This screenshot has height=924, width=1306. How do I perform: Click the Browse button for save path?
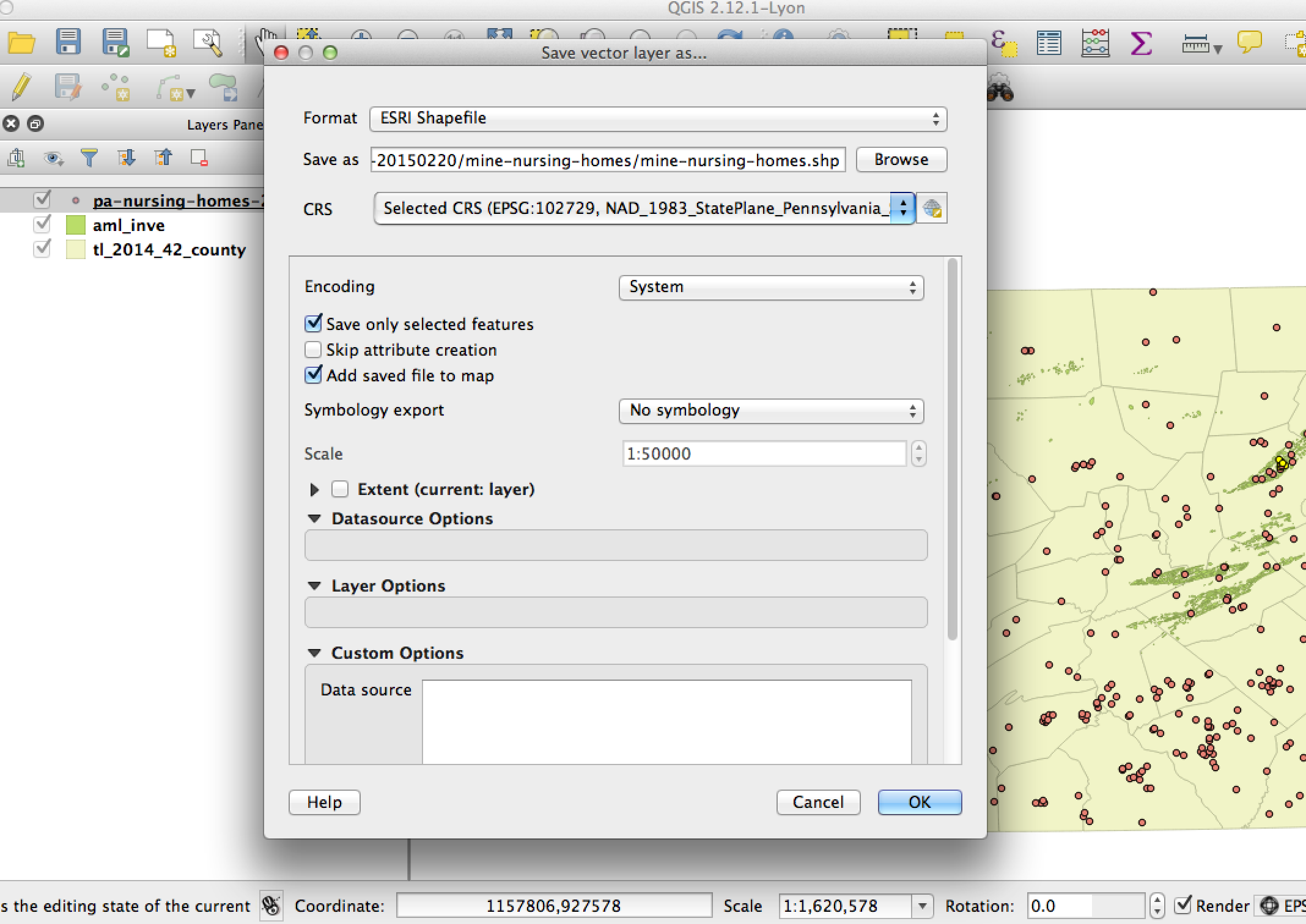click(899, 159)
